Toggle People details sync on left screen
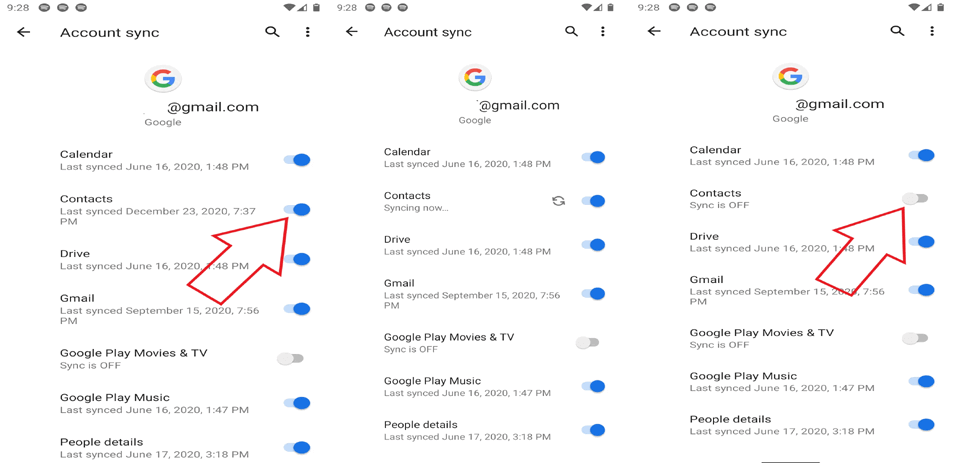This screenshot has width=964, height=463. 297,448
